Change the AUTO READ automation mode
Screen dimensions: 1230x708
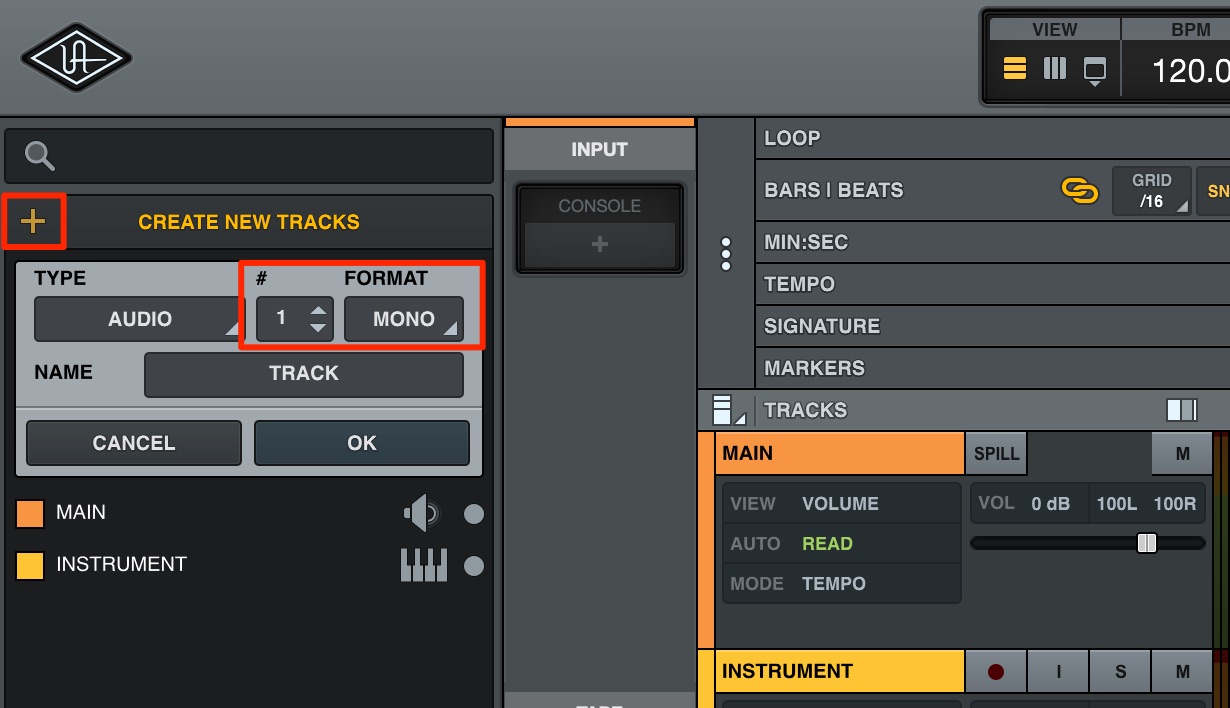(841, 544)
